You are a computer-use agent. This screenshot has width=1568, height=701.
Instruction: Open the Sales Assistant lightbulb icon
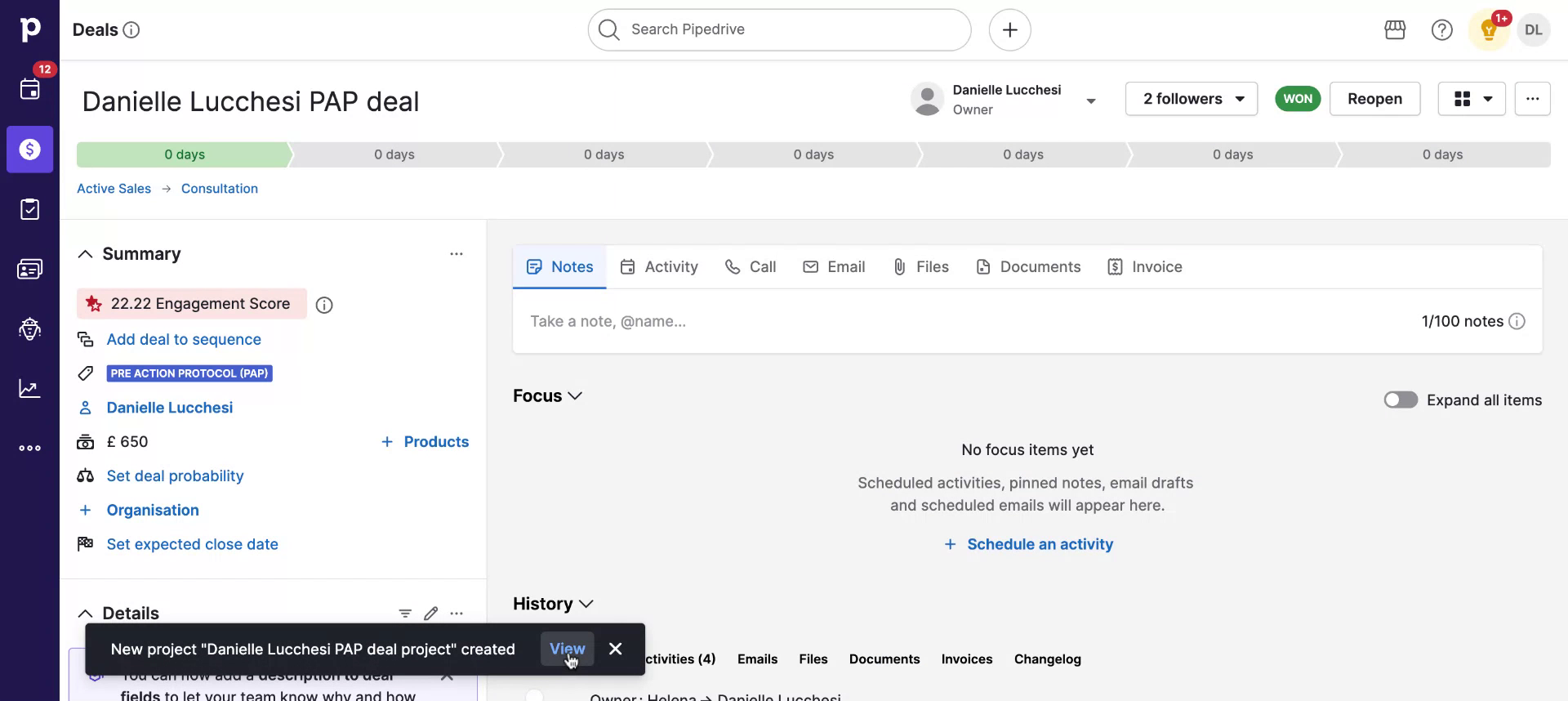click(x=1489, y=31)
